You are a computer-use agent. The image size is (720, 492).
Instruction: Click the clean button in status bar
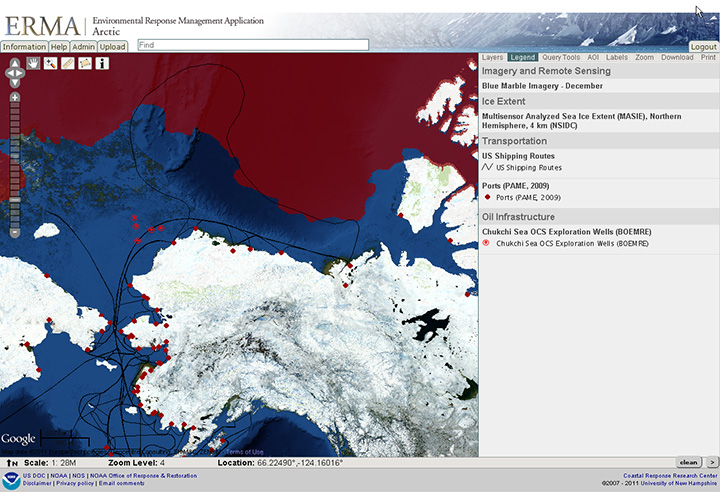689,462
